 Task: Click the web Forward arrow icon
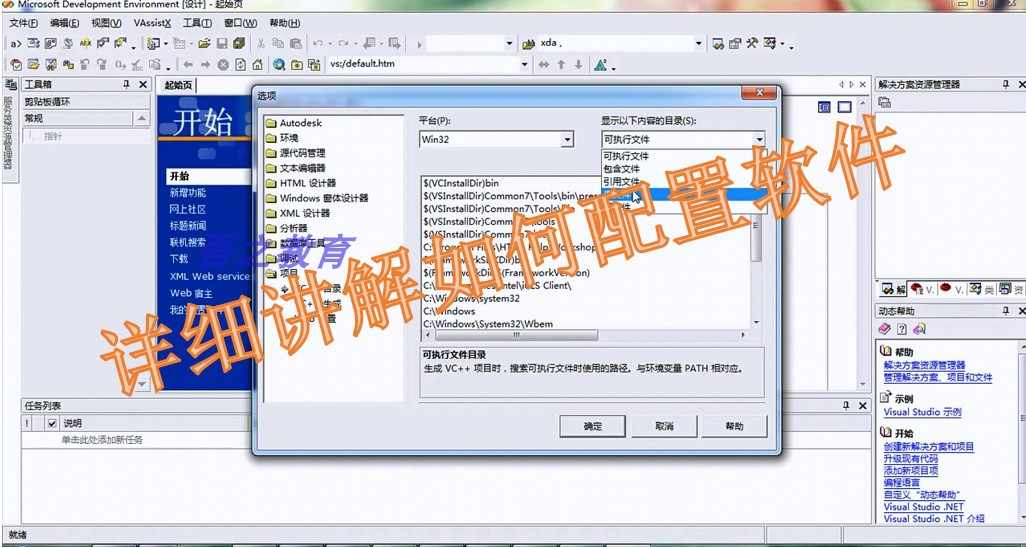(205, 64)
